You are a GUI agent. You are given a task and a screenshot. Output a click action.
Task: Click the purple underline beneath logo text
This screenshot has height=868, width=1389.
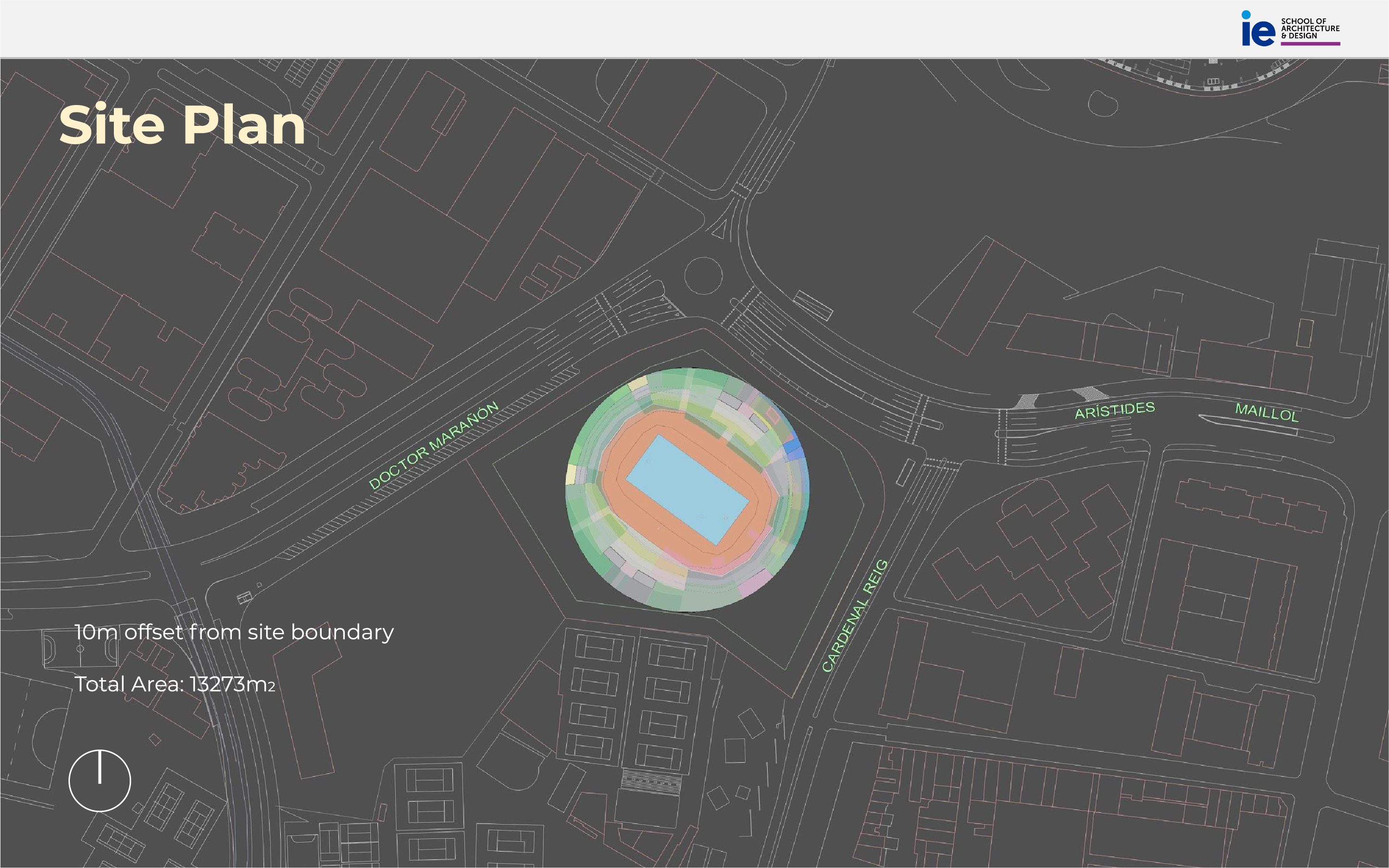coord(1310,43)
